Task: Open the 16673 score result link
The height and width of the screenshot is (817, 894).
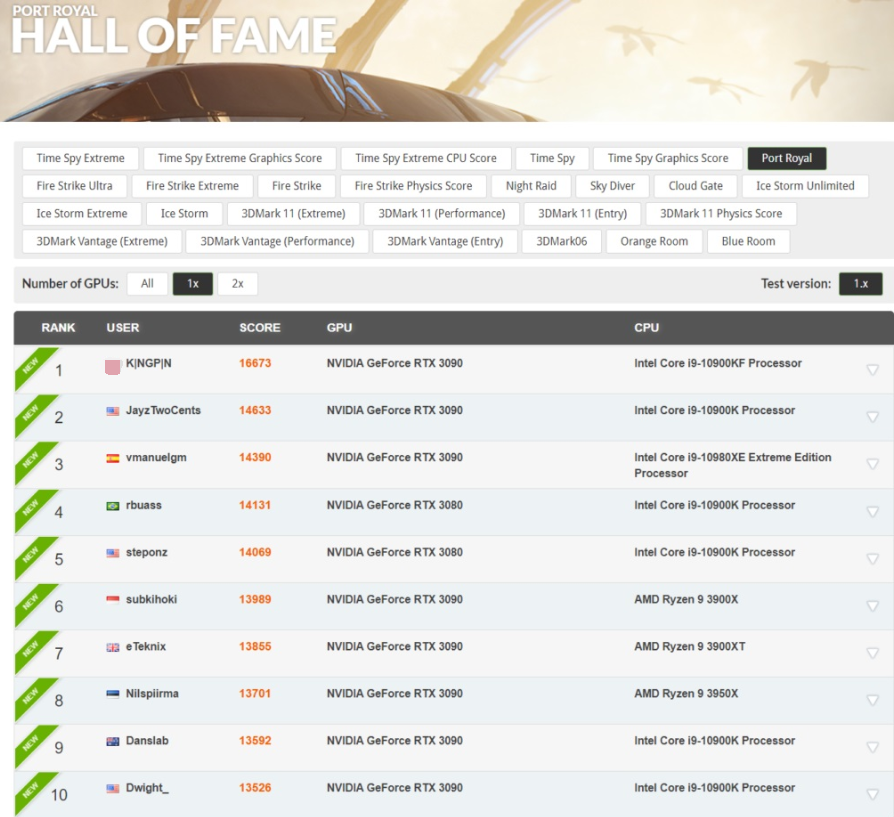Action: click(255, 363)
